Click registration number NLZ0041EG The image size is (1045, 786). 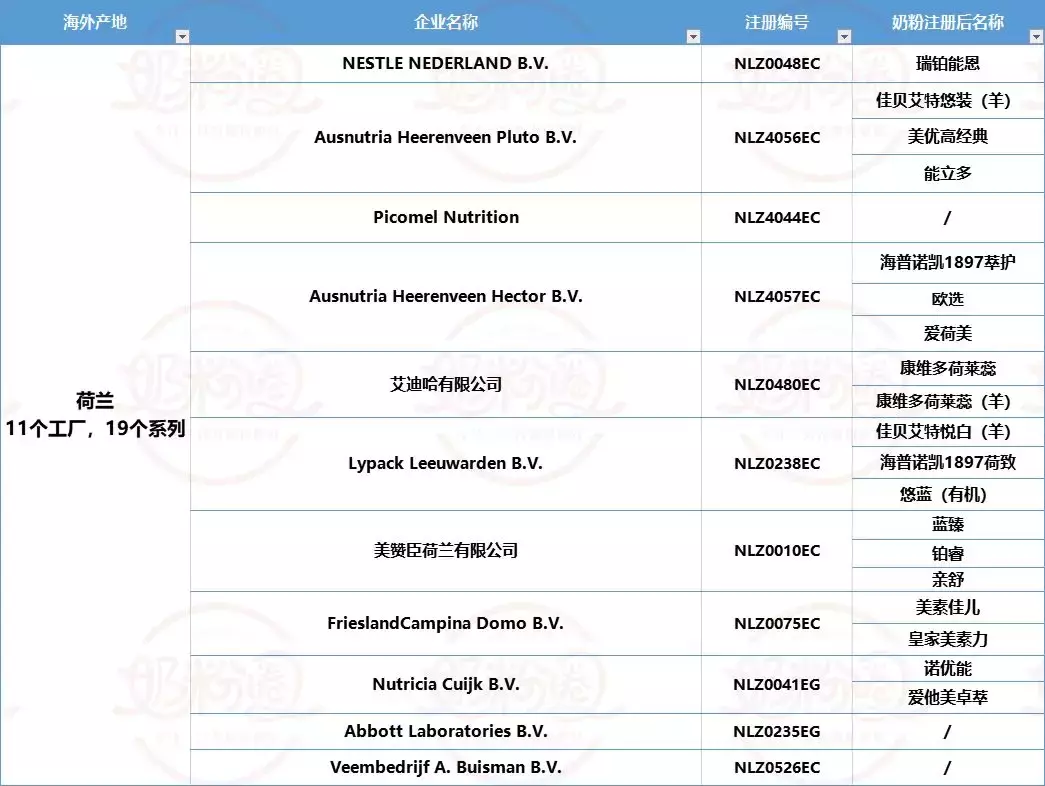pos(776,685)
